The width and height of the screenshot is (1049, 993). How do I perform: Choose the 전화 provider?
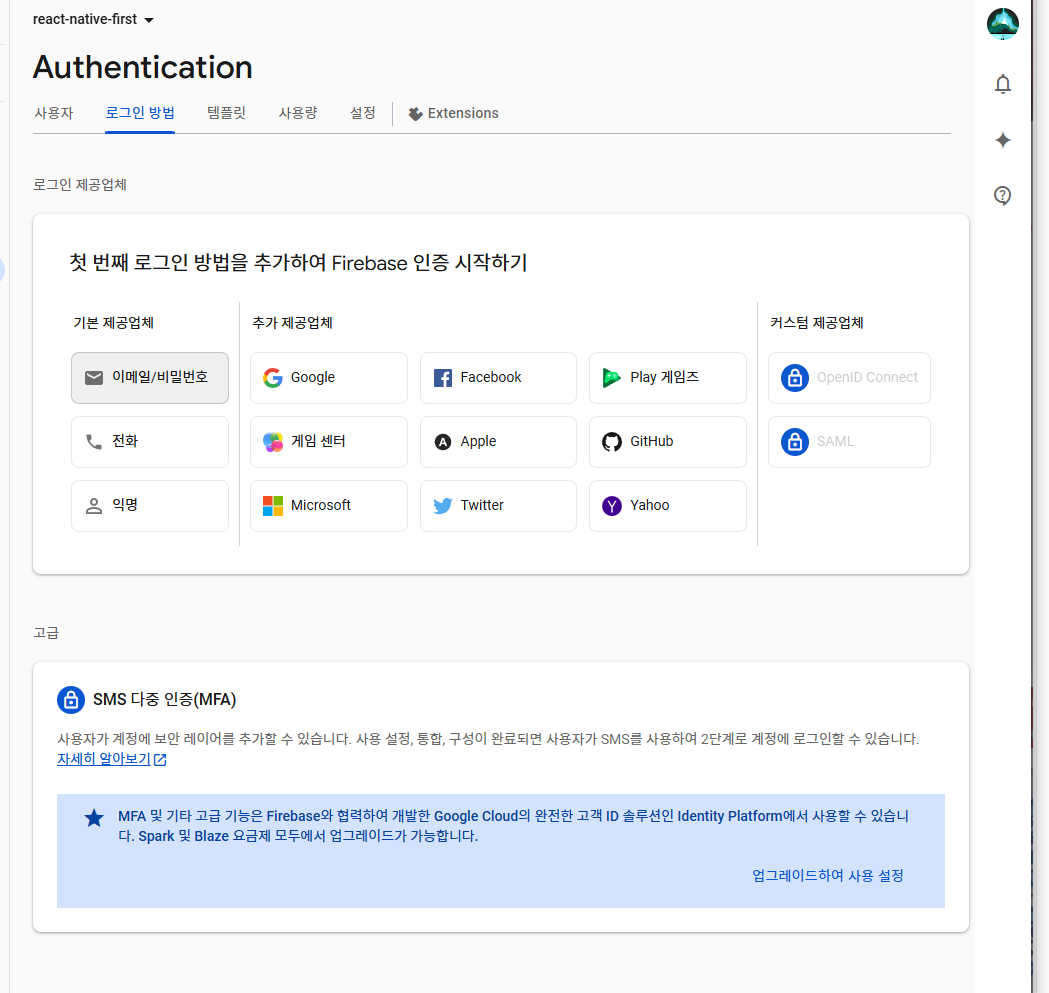pyautogui.click(x=150, y=442)
